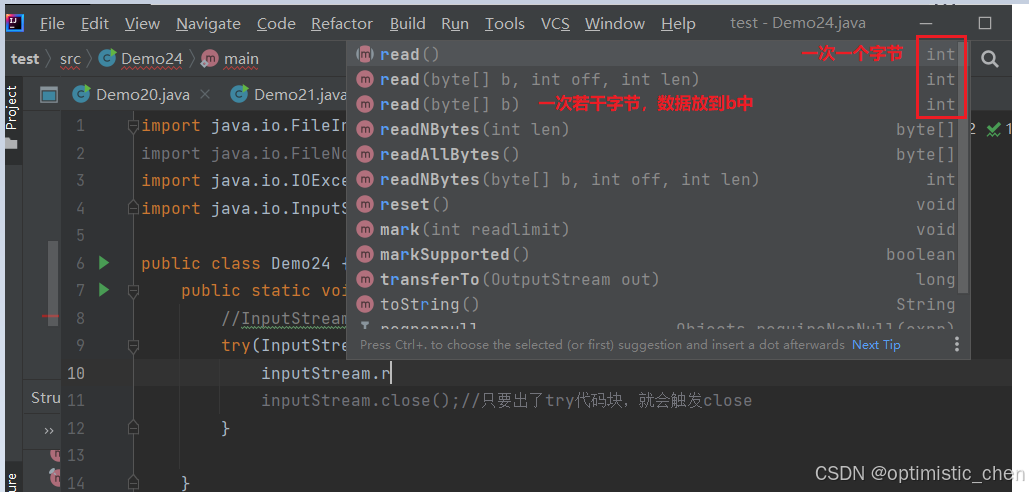The height and width of the screenshot is (492, 1029).
Task: Open the Help menu
Action: [678, 24]
